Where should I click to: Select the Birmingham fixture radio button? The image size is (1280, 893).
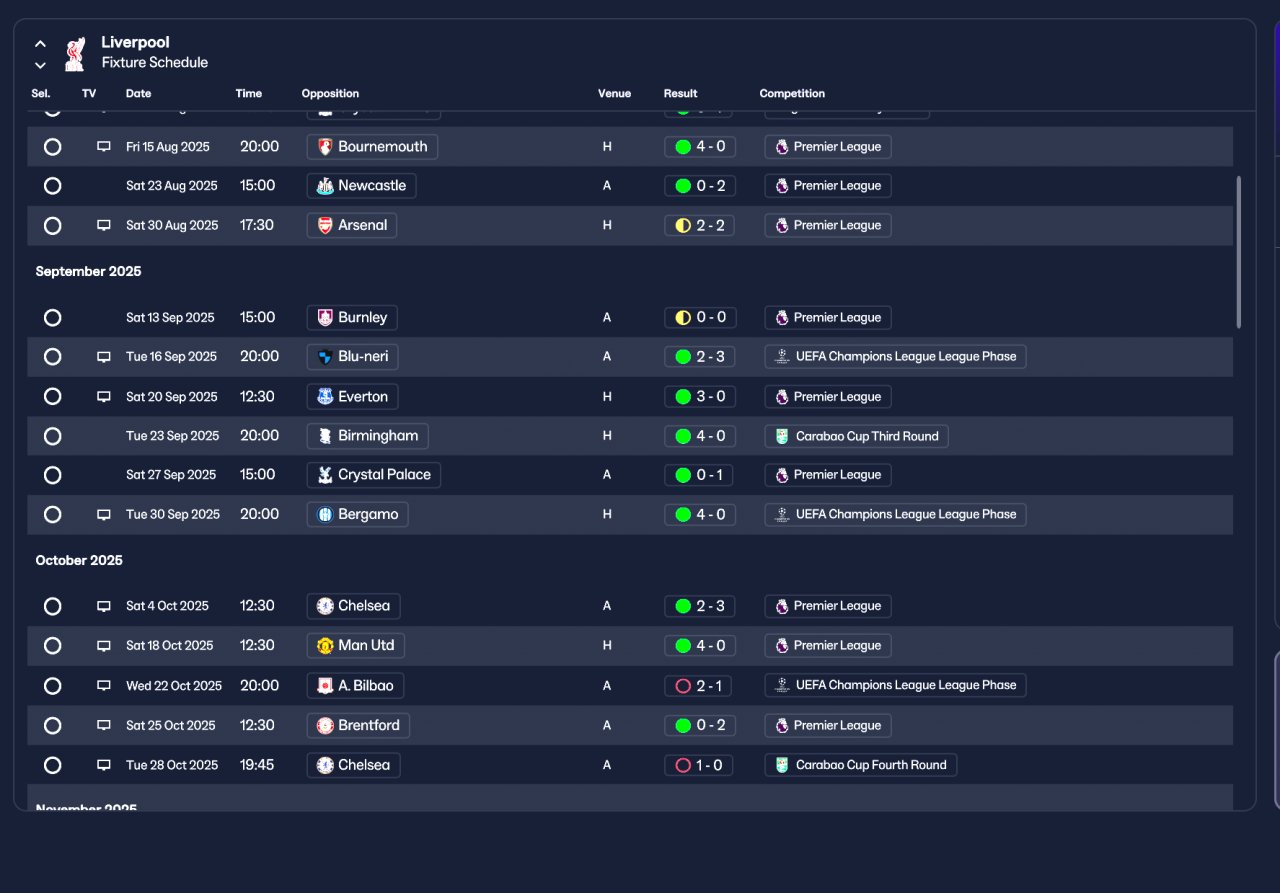coord(53,436)
